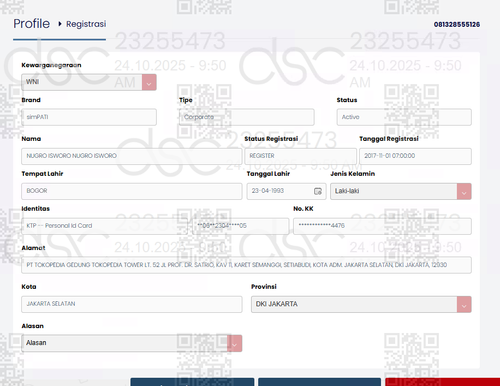This screenshot has height=386, width=500.
Task: Open the Jenis Kelamin Laki-laki dropdown
Action: tap(401, 191)
